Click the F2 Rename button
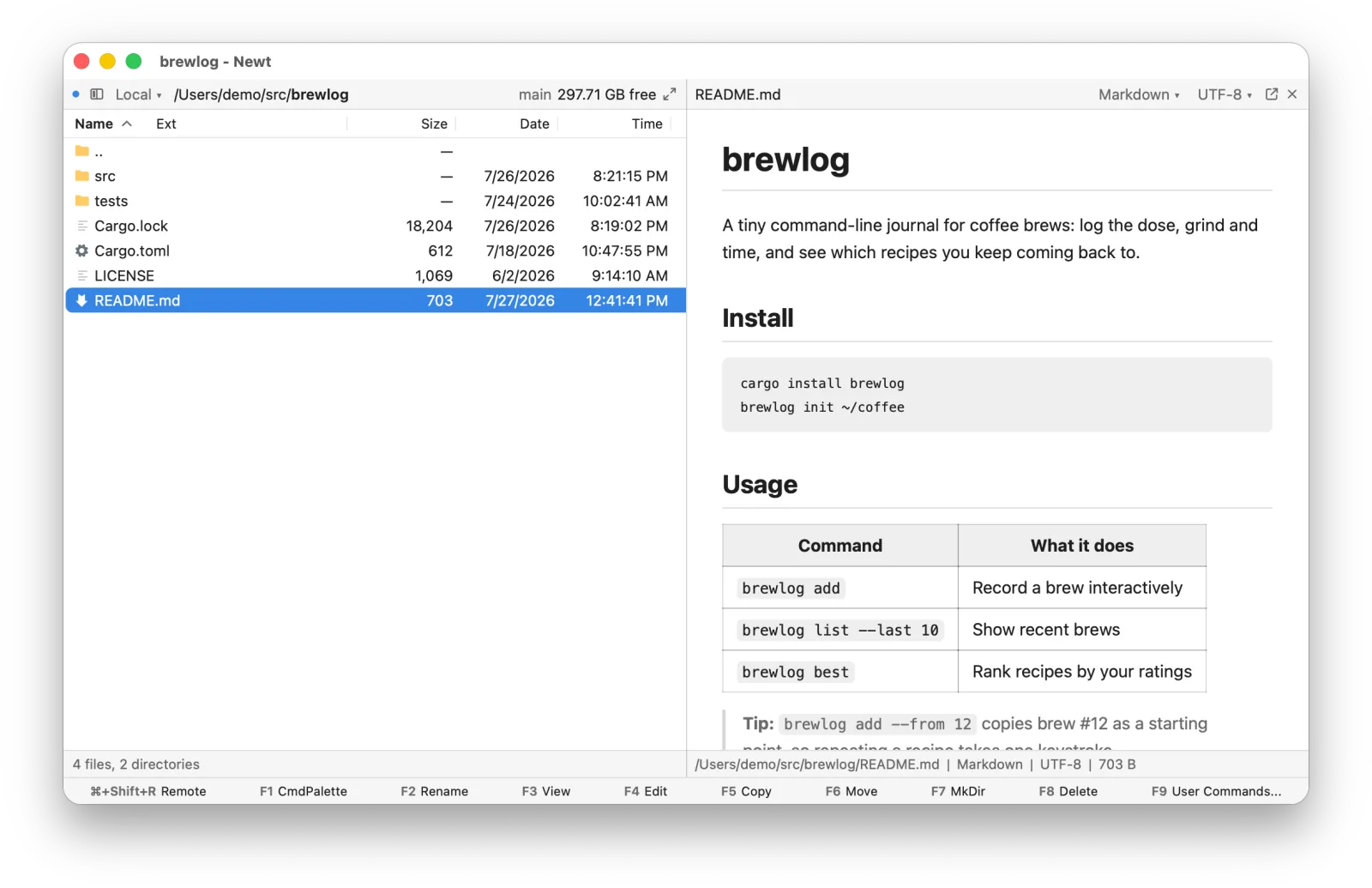Image resolution: width=1372 pixels, height=888 pixels. click(x=435, y=791)
